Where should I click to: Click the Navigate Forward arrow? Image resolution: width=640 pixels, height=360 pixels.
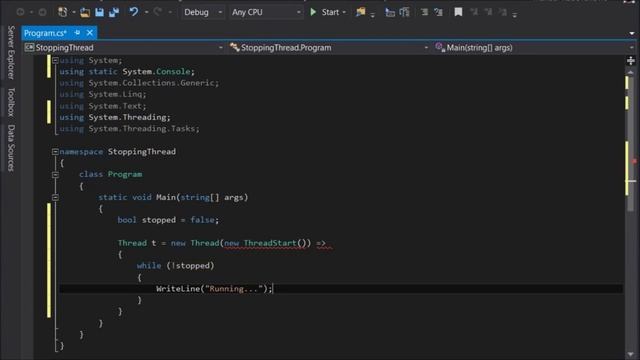42,12
